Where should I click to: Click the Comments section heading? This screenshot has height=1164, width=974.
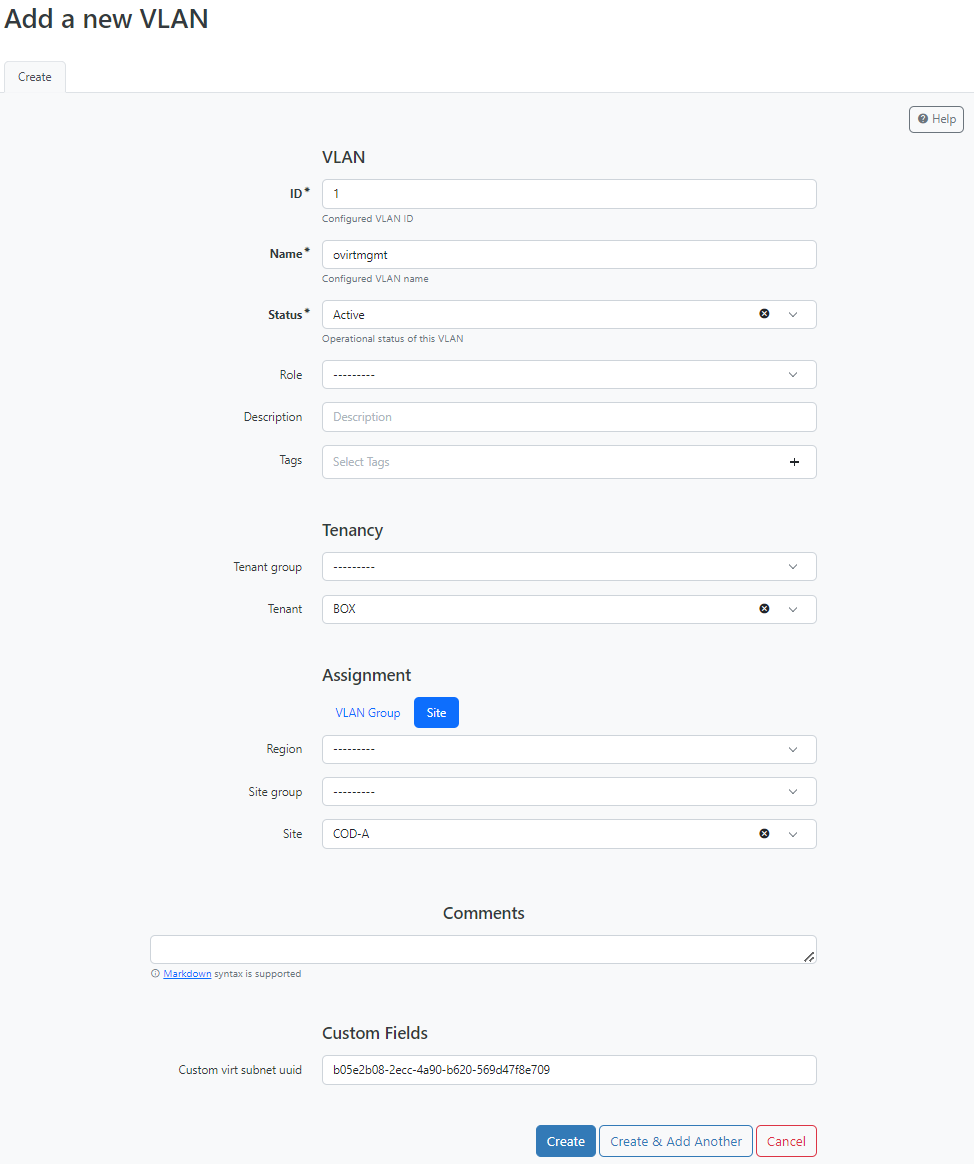tap(483, 913)
